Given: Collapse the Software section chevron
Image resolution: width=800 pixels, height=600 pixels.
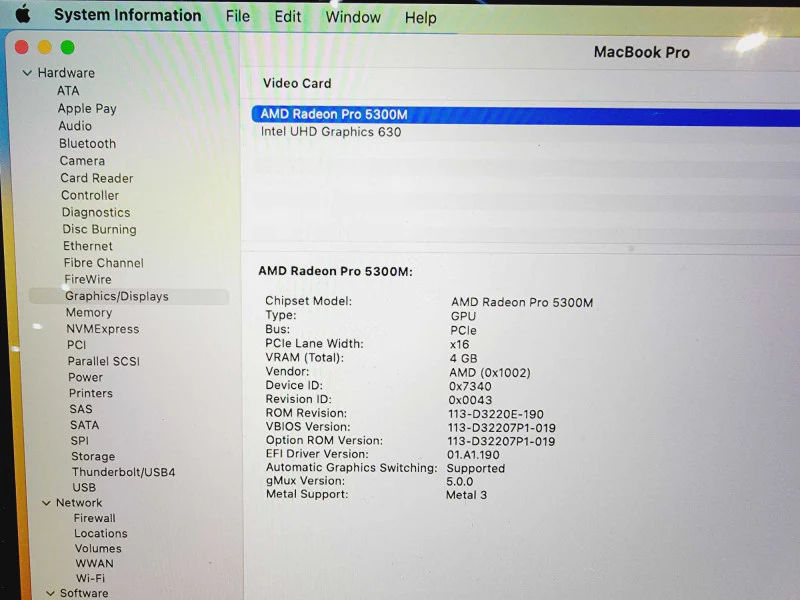Looking at the screenshot, I should 50,593.
